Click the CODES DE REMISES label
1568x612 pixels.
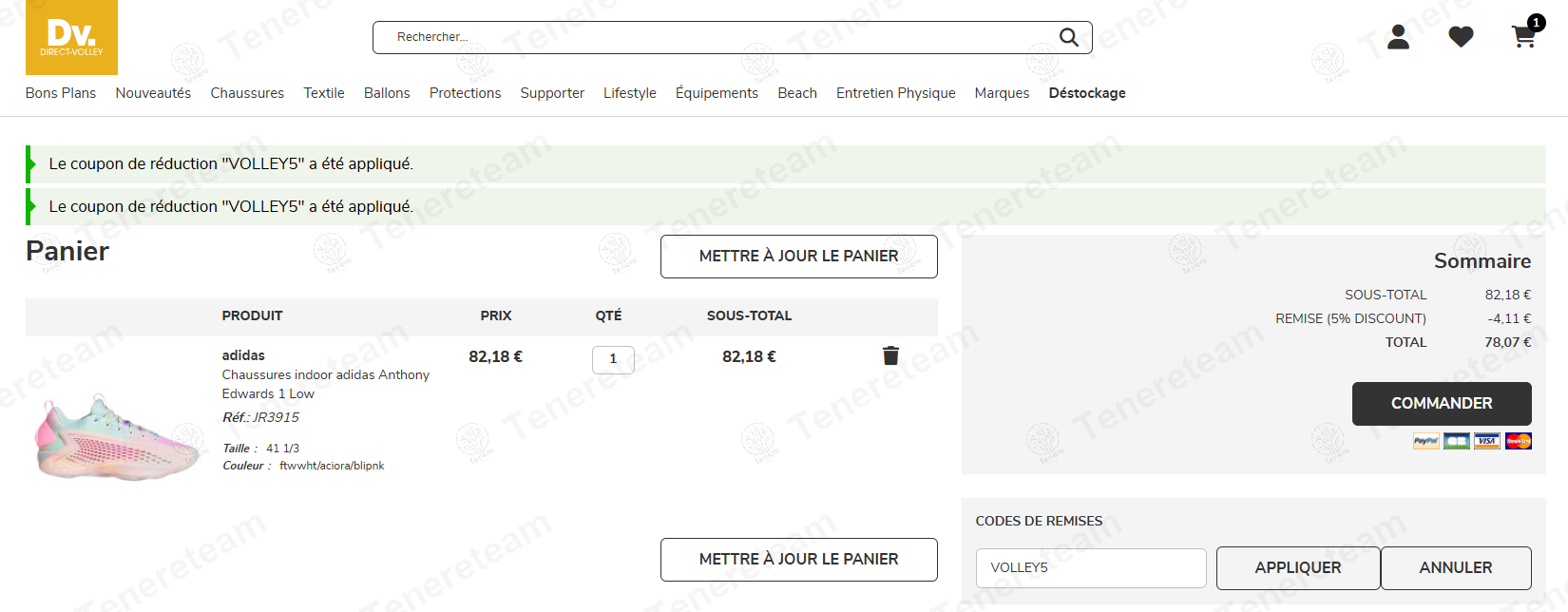[x=1039, y=521]
